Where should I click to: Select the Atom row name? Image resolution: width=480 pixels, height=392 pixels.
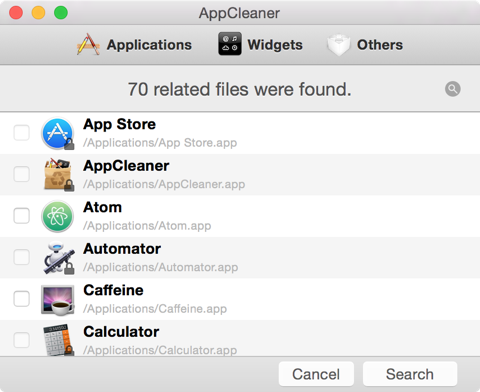coord(103,207)
